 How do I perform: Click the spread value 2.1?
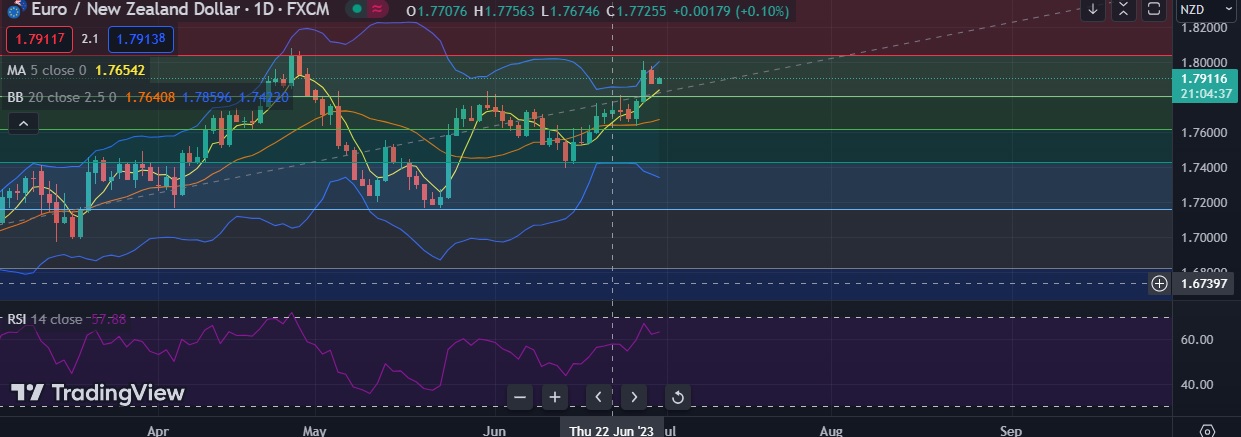click(x=90, y=40)
